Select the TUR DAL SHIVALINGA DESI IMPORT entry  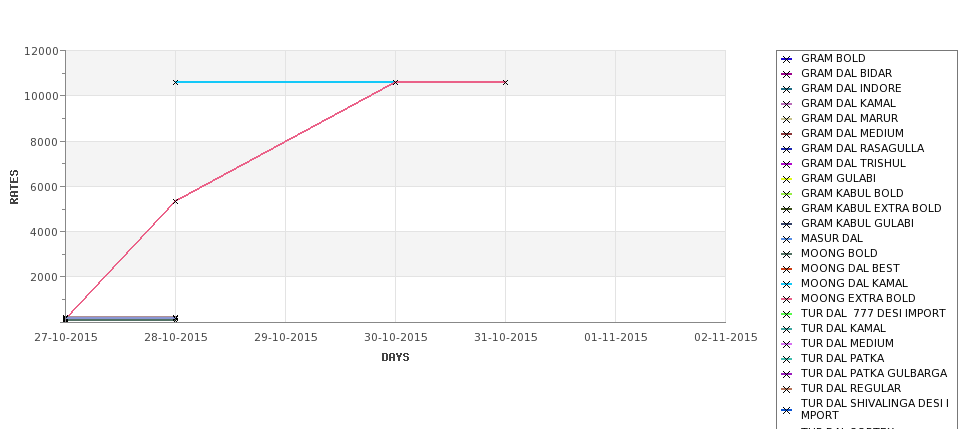[875, 409]
